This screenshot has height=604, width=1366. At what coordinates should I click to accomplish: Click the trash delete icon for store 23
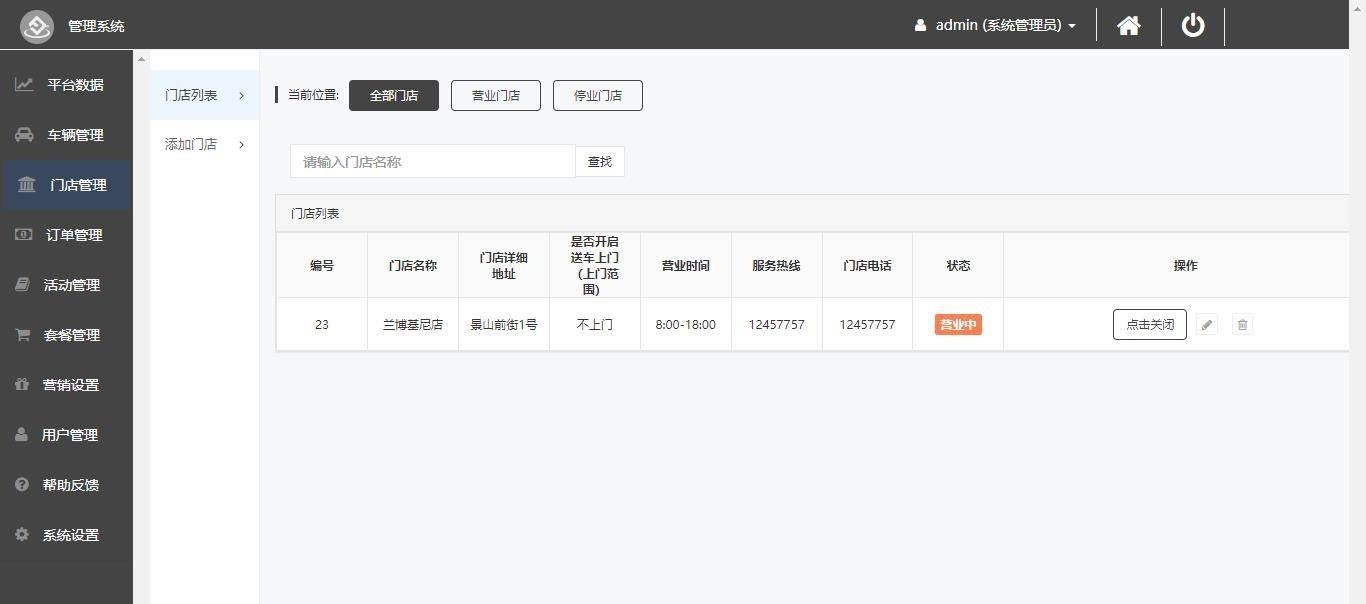[x=1242, y=325]
